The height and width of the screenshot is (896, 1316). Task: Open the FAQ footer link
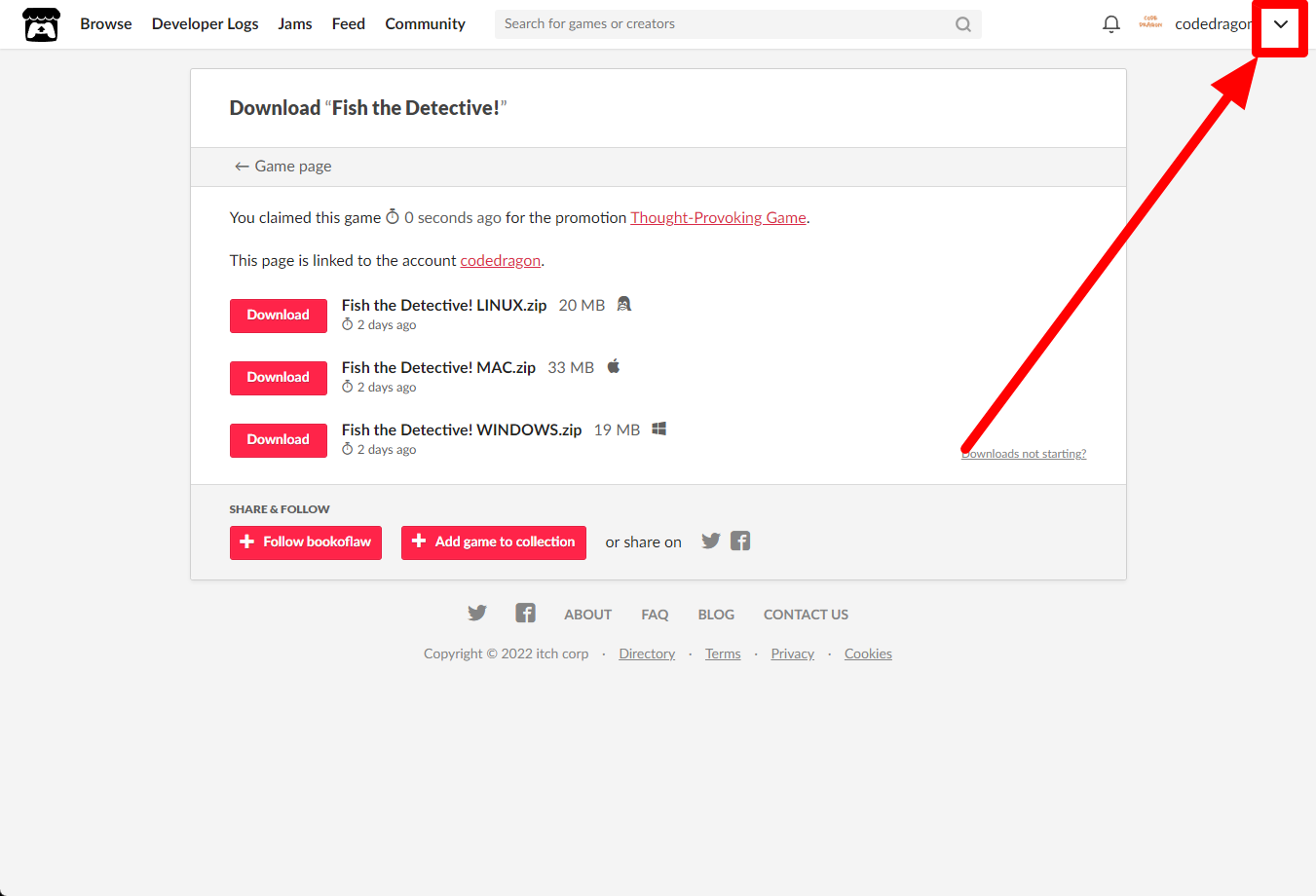(x=655, y=615)
